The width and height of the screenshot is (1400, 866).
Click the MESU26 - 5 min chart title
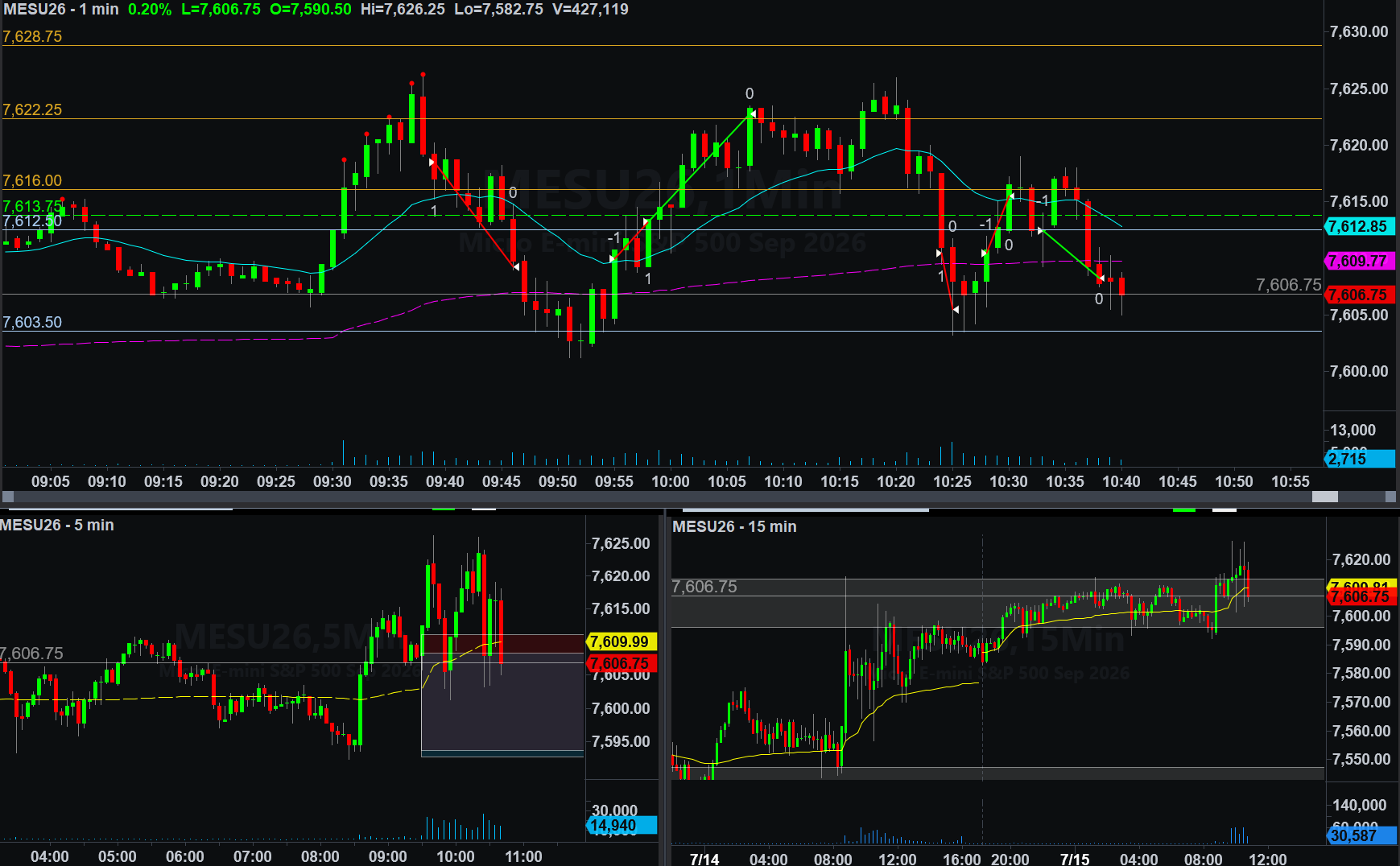click(57, 525)
